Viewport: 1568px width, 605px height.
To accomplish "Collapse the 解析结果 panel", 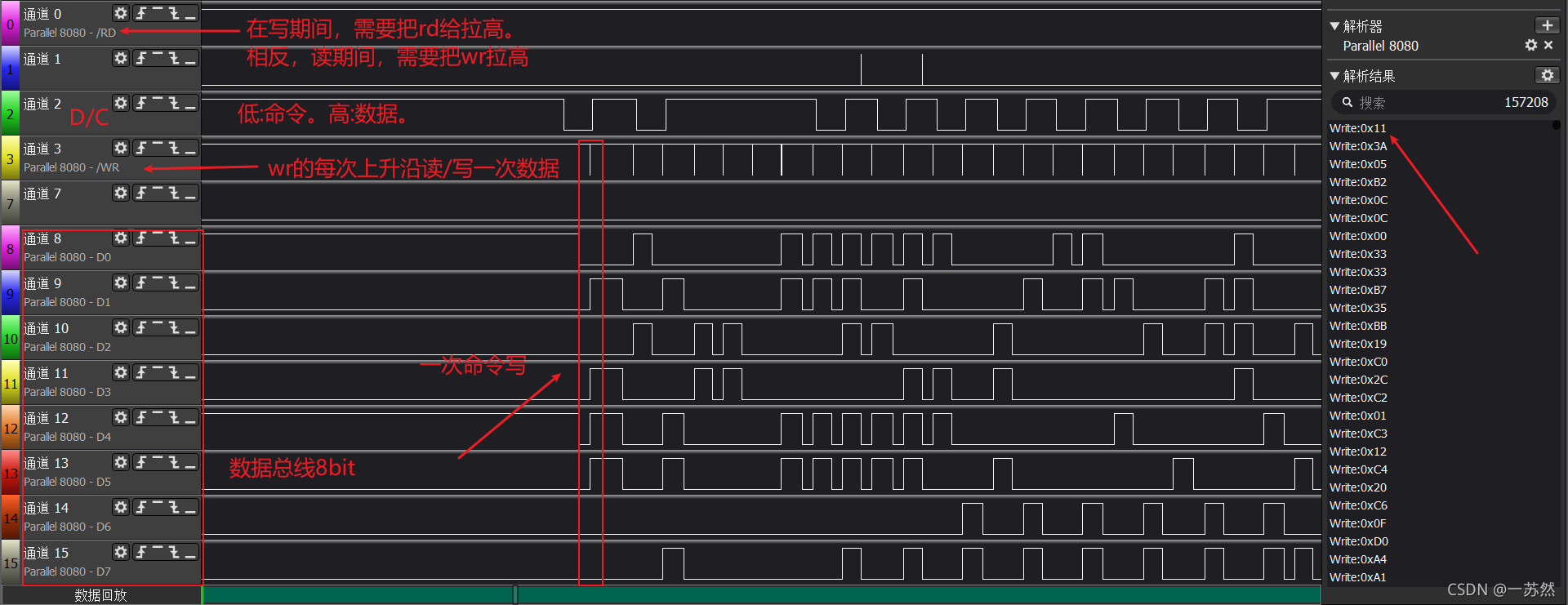I will [1334, 76].
